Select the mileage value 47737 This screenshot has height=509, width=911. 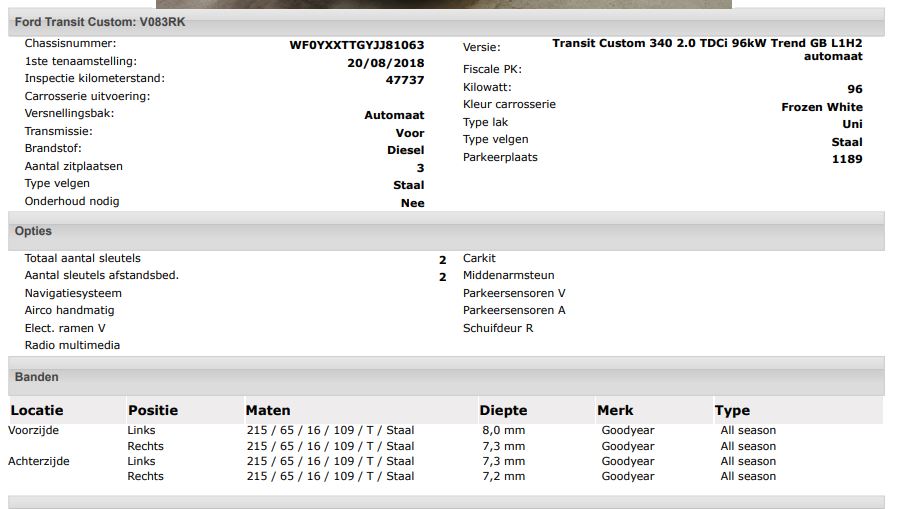[405, 80]
